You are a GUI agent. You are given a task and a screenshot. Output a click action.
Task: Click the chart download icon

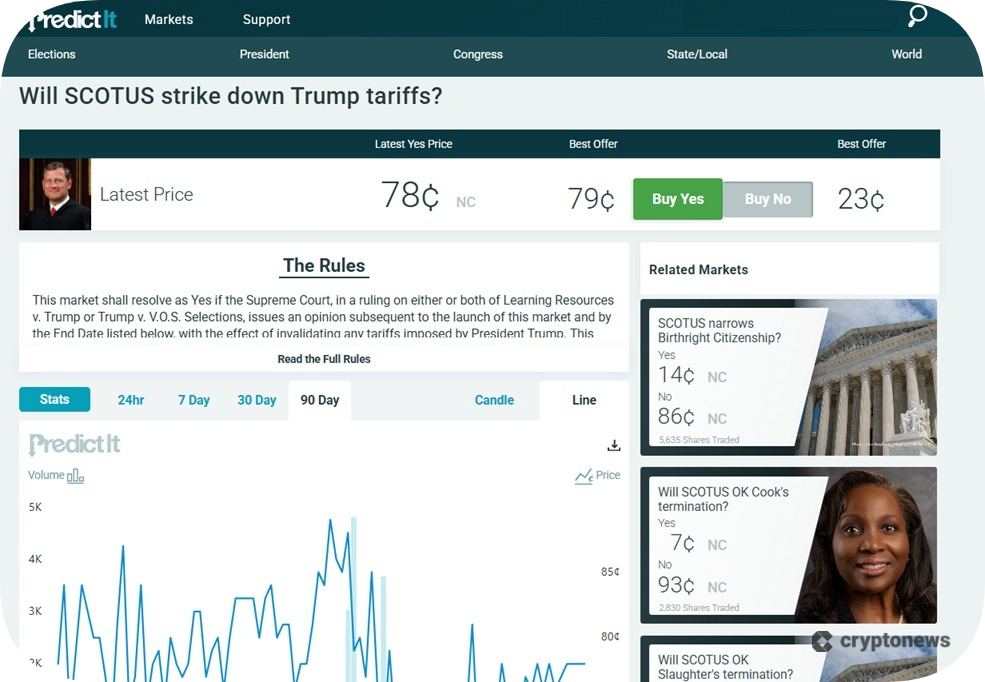(614, 445)
